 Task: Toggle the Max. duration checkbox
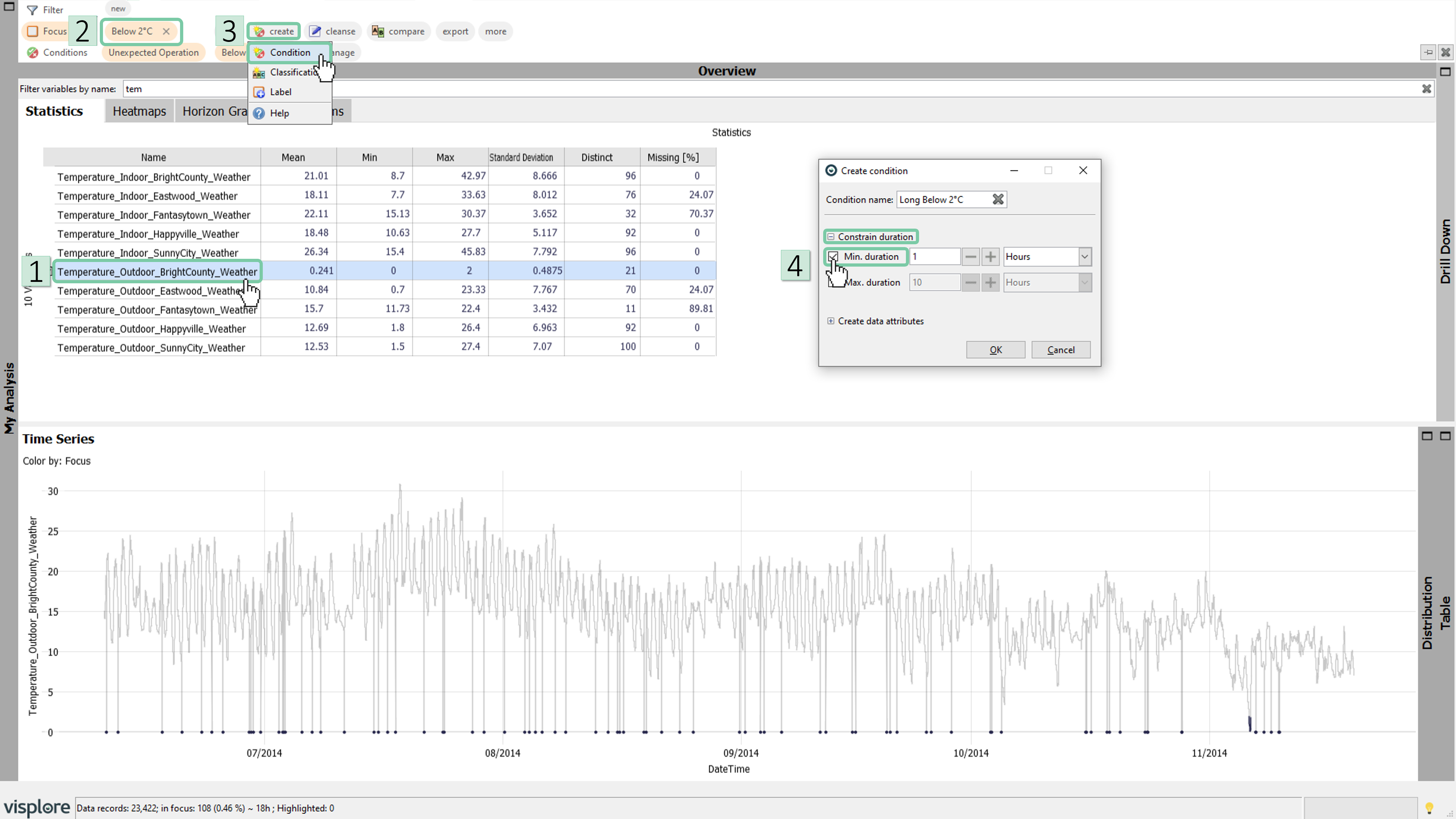[834, 282]
